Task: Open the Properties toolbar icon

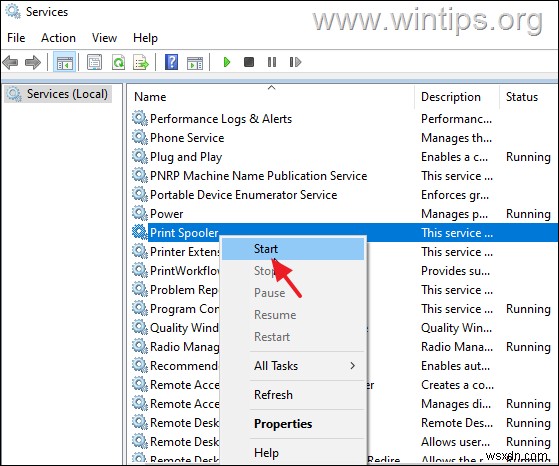Action: [x=95, y=62]
